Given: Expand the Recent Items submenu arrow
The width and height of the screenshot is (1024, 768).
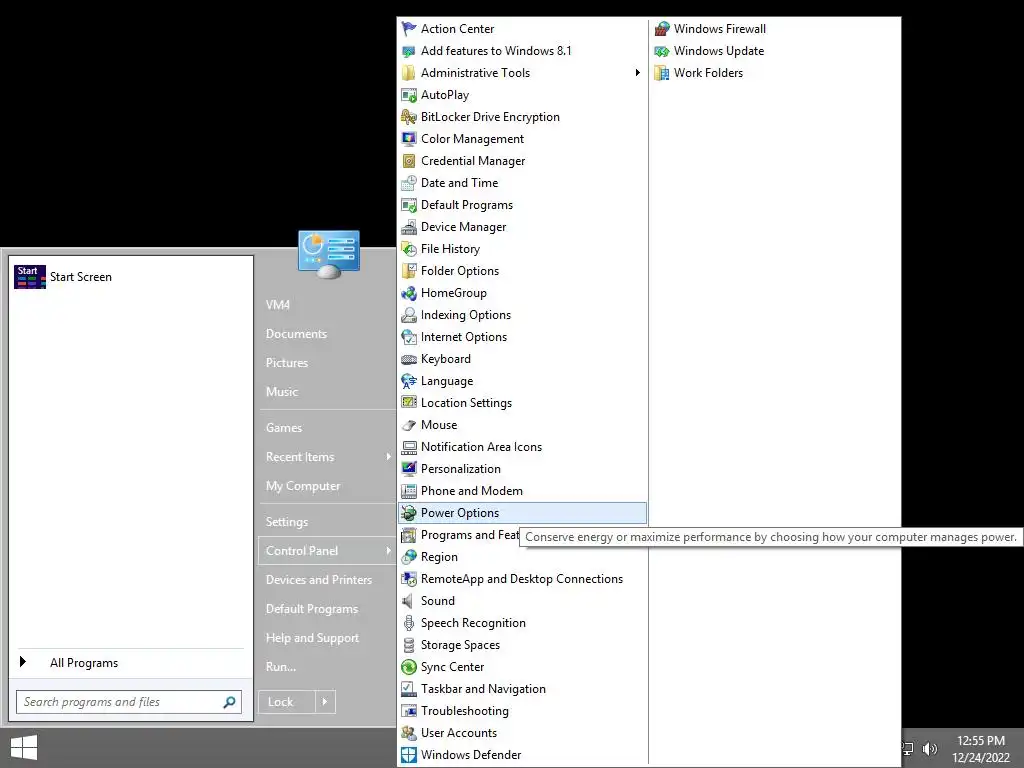Looking at the screenshot, I should point(389,456).
